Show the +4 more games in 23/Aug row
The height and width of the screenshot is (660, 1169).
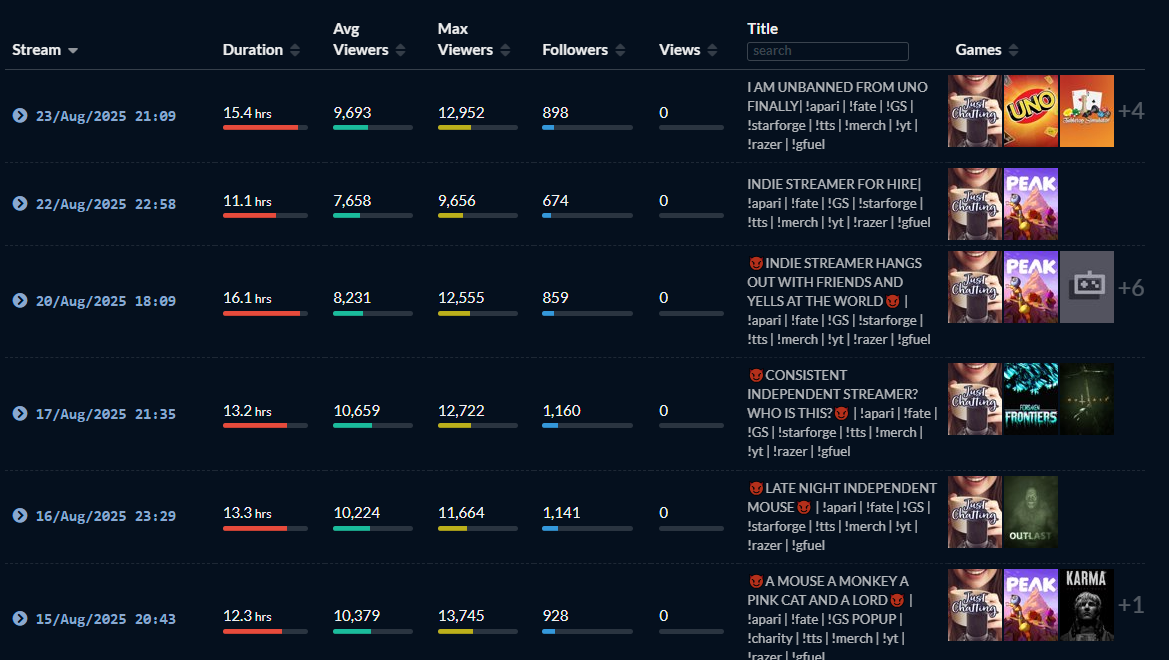click(x=1131, y=111)
